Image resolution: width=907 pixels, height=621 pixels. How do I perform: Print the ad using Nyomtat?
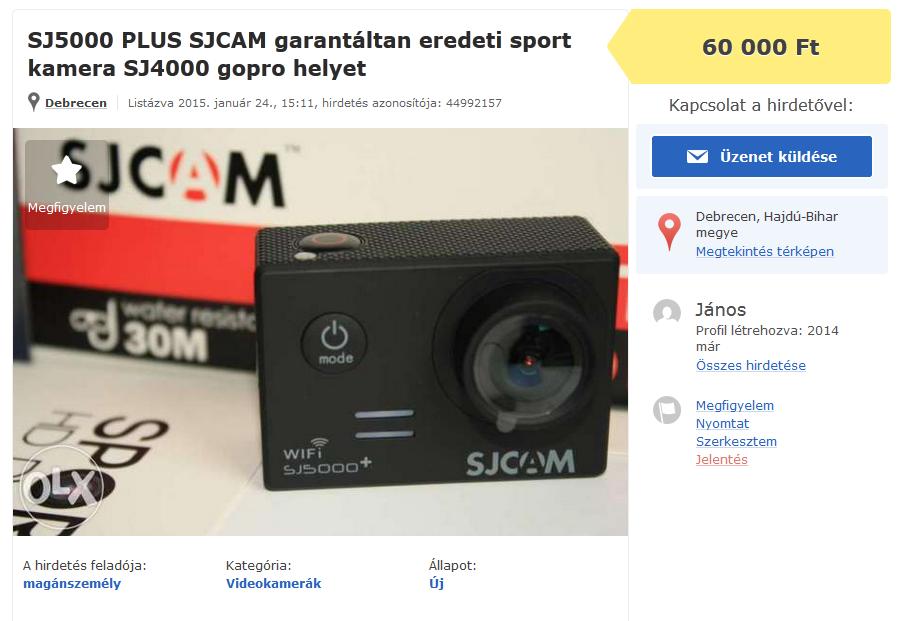pos(722,423)
